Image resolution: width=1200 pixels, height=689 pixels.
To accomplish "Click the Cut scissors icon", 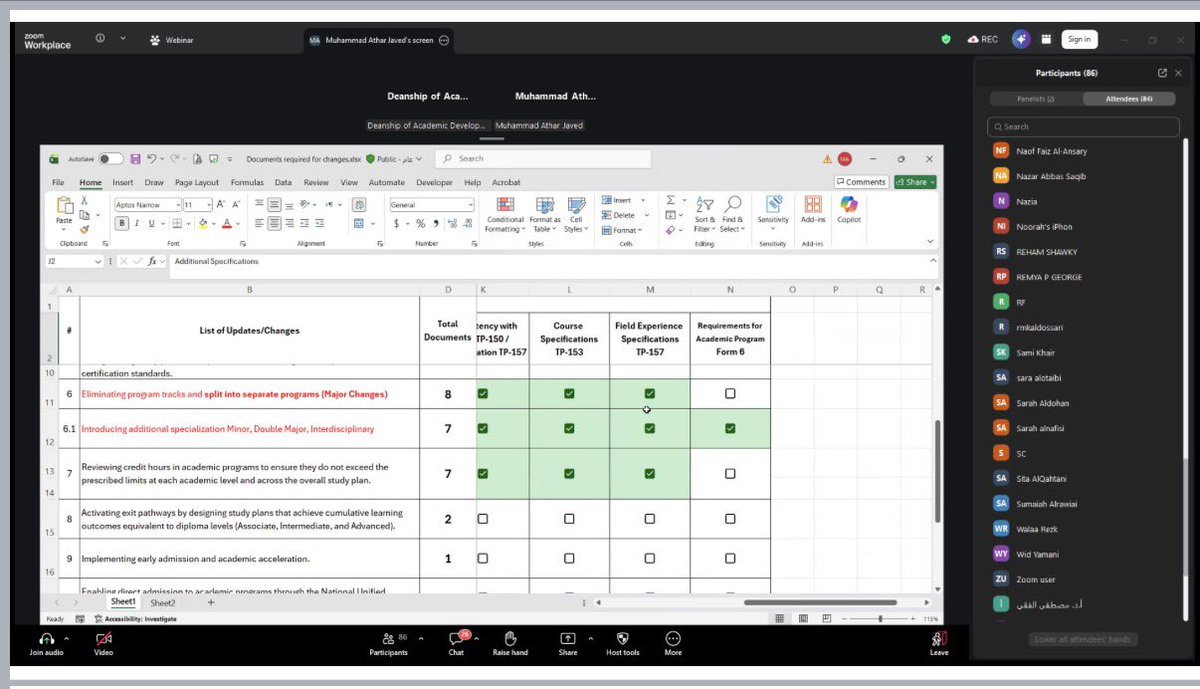I will click(84, 201).
